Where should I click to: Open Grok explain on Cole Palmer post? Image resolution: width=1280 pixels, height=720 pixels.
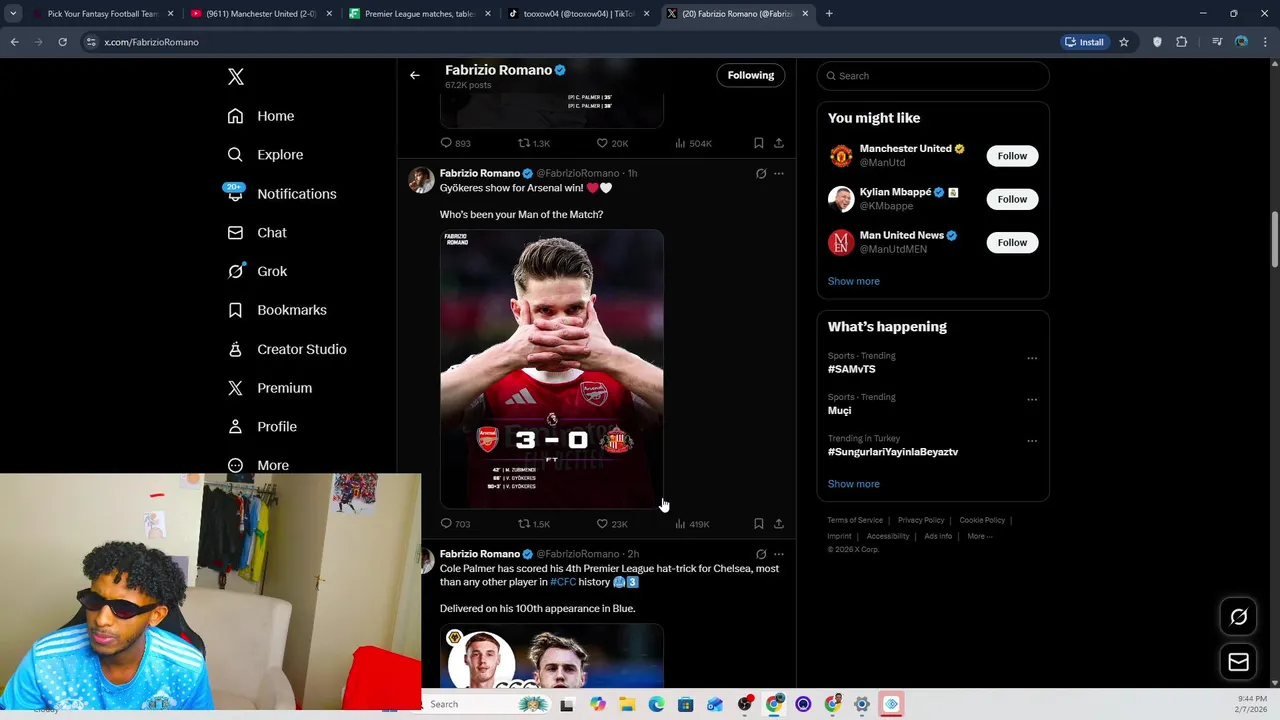pos(761,554)
